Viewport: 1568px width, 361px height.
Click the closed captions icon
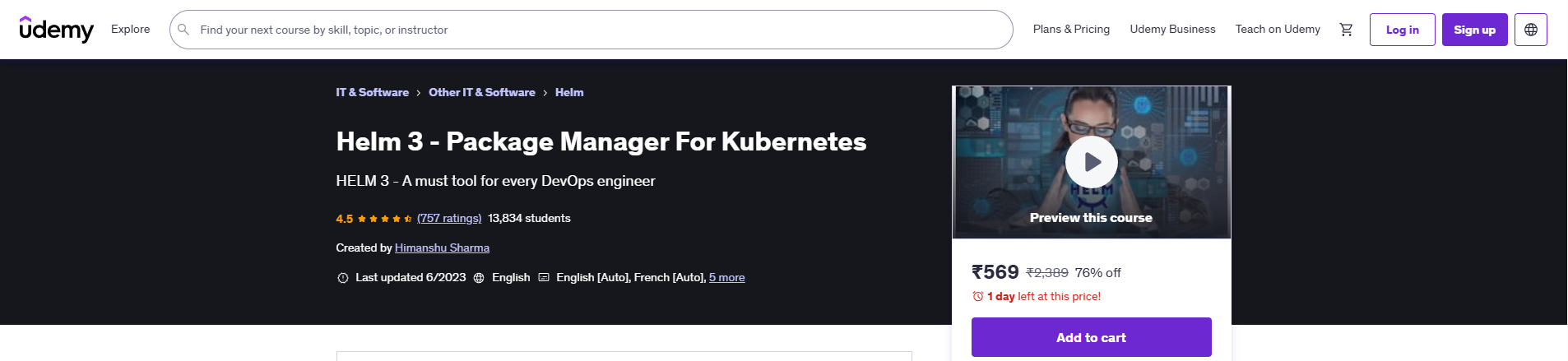(x=544, y=278)
